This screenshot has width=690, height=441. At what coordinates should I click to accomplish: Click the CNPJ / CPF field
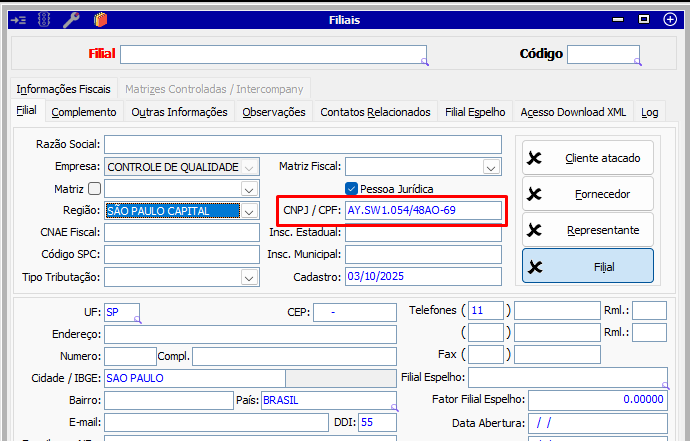click(423, 210)
